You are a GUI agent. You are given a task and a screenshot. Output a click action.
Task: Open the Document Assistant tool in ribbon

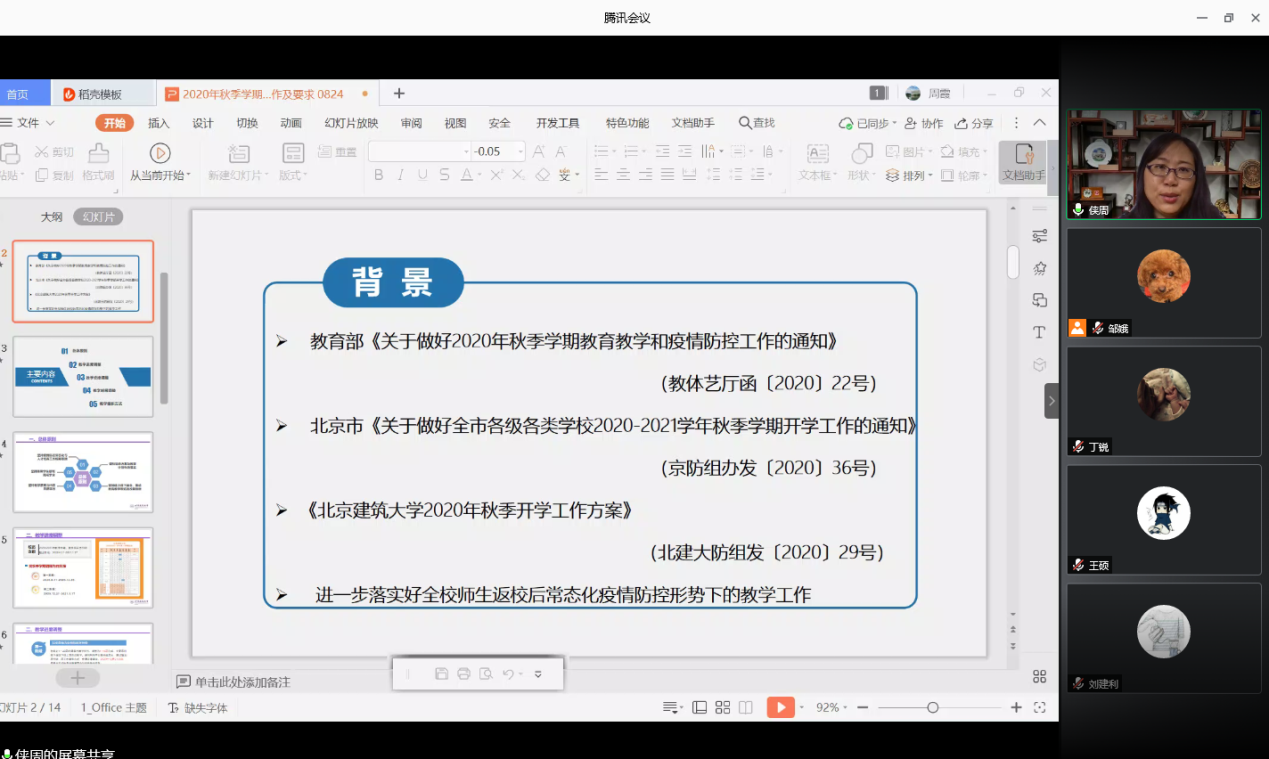coord(1023,162)
